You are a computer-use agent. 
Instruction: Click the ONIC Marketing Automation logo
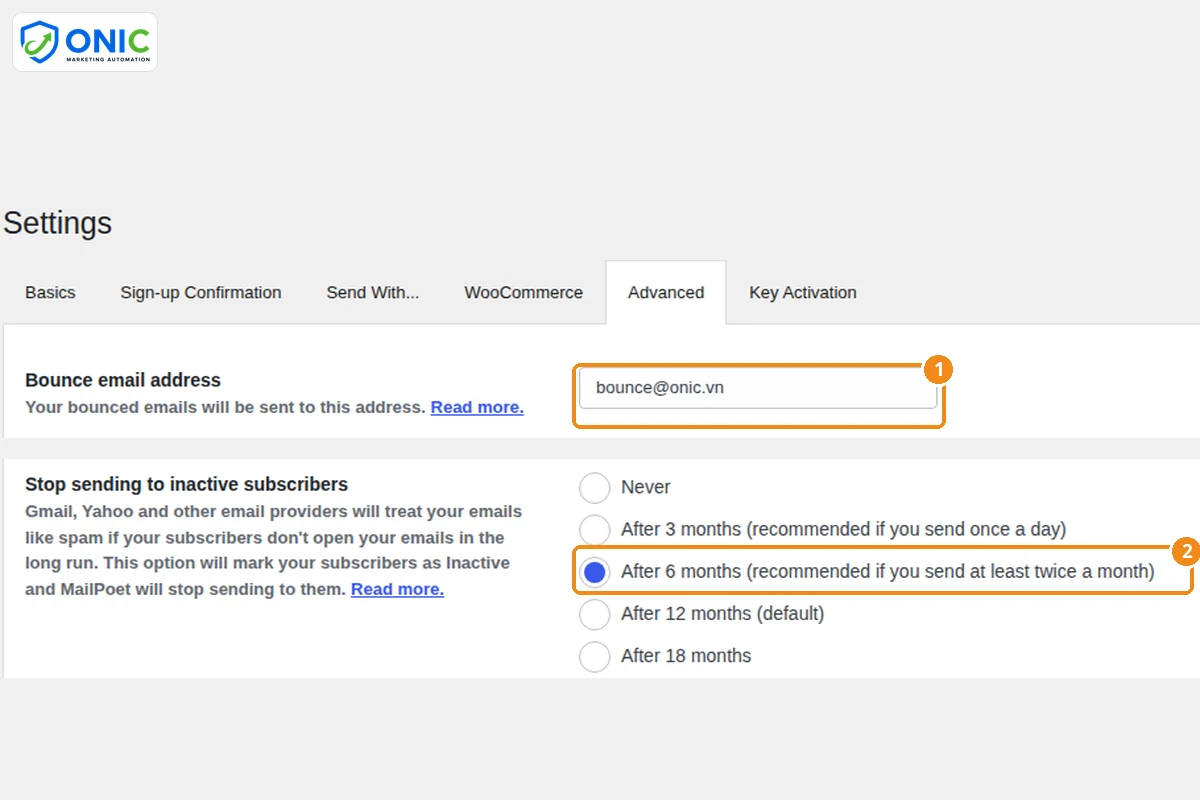pyautogui.click(x=85, y=42)
